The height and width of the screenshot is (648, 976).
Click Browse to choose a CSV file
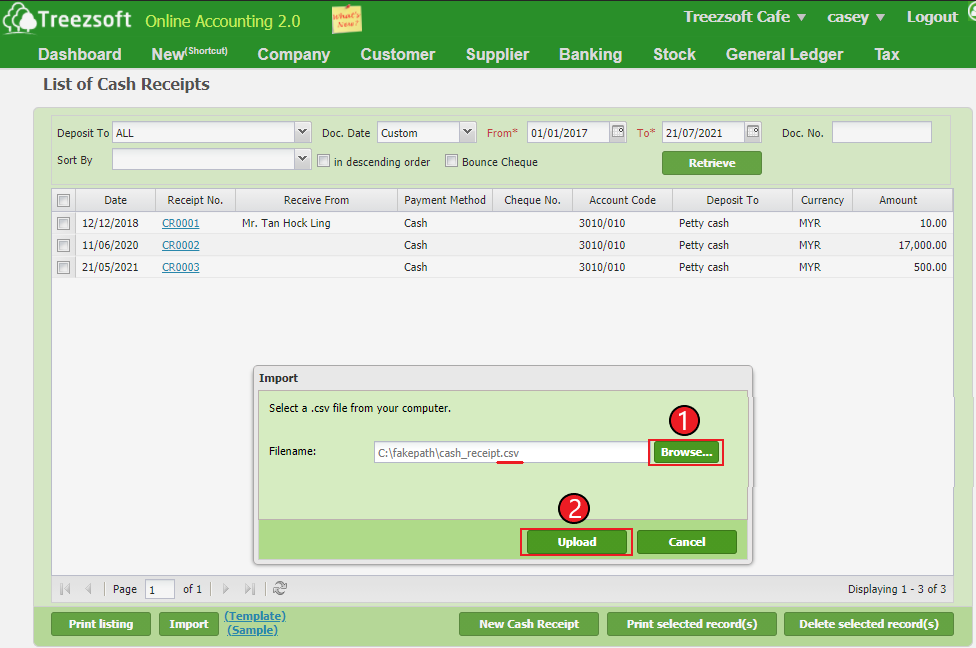click(686, 453)
